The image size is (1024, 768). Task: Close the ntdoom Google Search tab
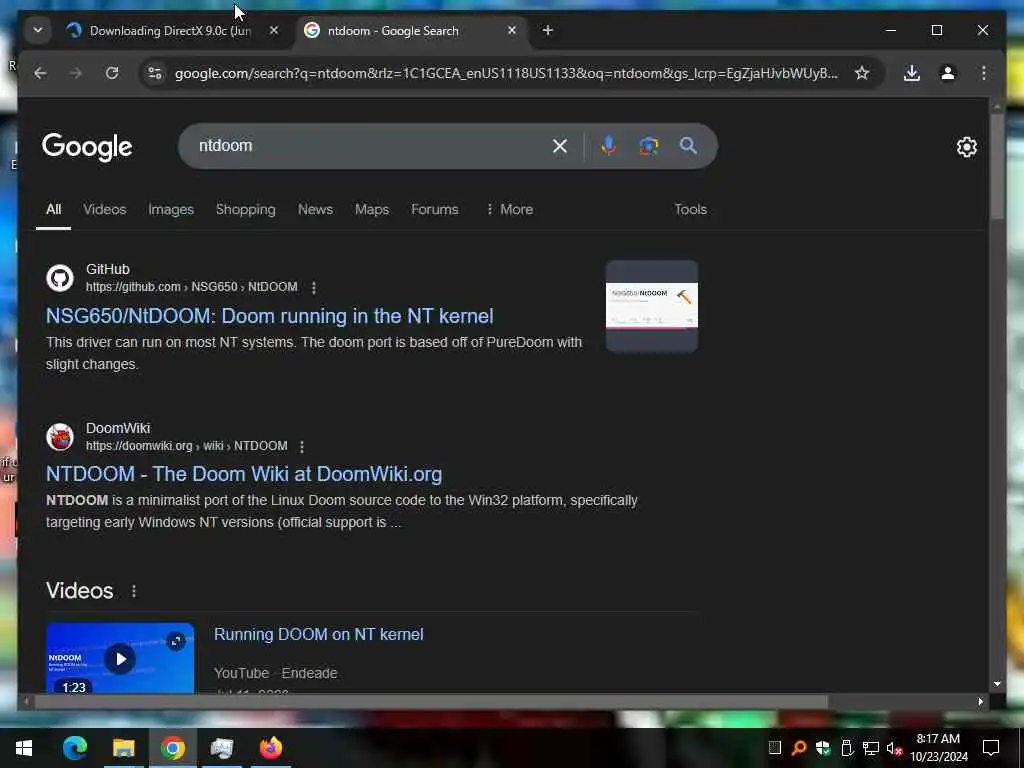[512, 30]
